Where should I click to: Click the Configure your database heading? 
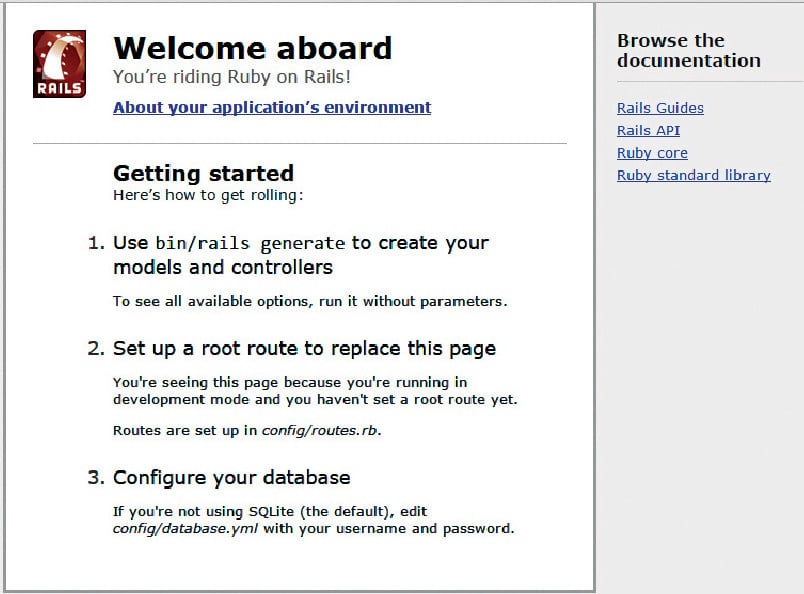[231, 477]
